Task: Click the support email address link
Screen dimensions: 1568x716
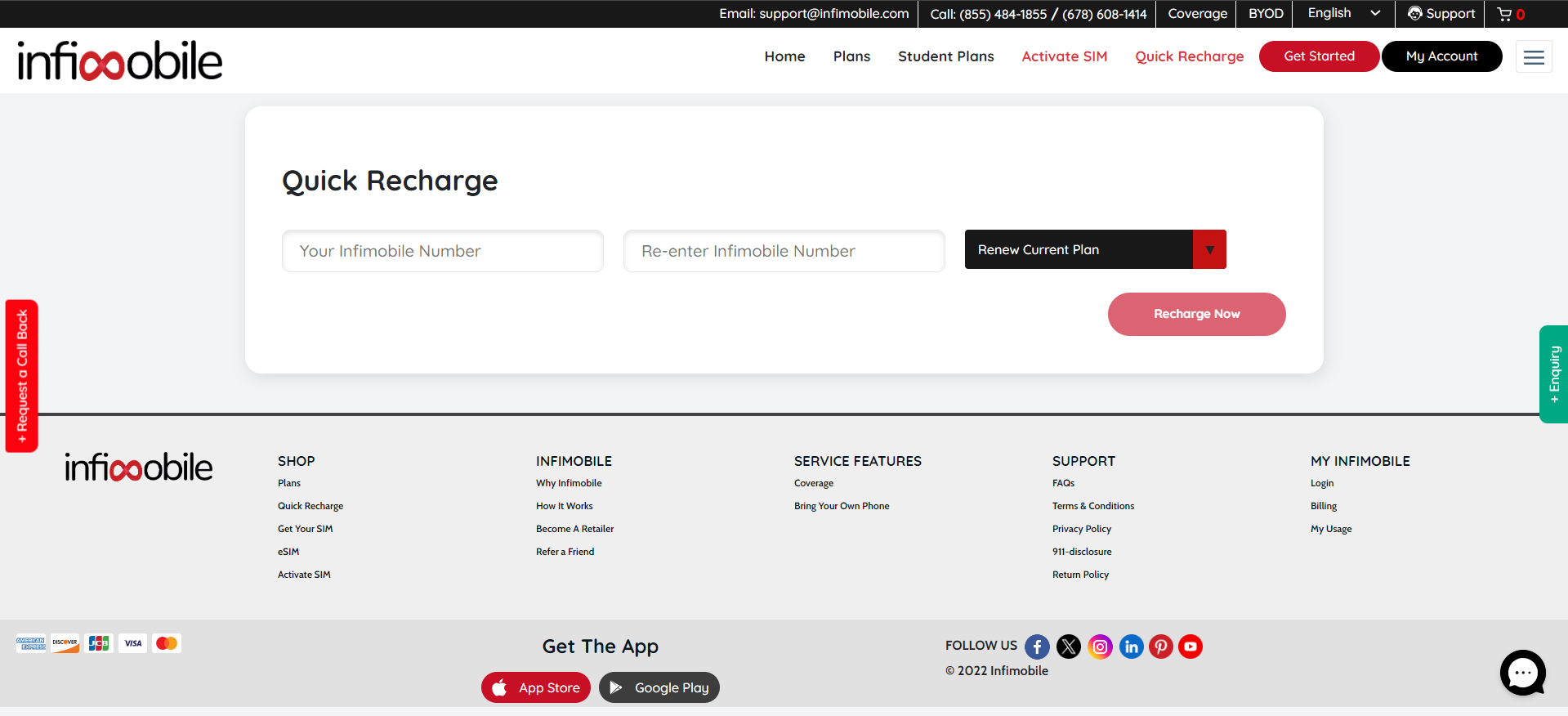Action: tap(814, 14)
